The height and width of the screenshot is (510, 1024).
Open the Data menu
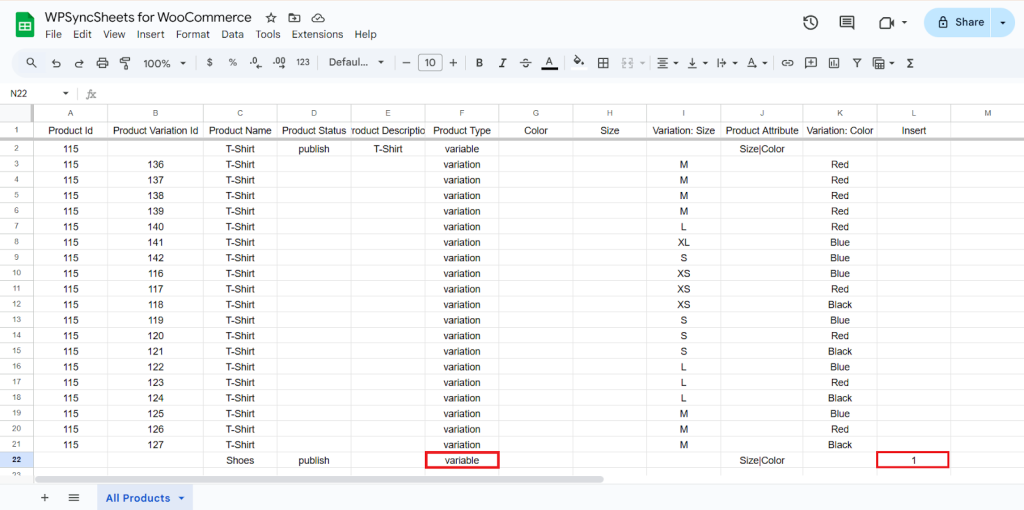(232, 35)
